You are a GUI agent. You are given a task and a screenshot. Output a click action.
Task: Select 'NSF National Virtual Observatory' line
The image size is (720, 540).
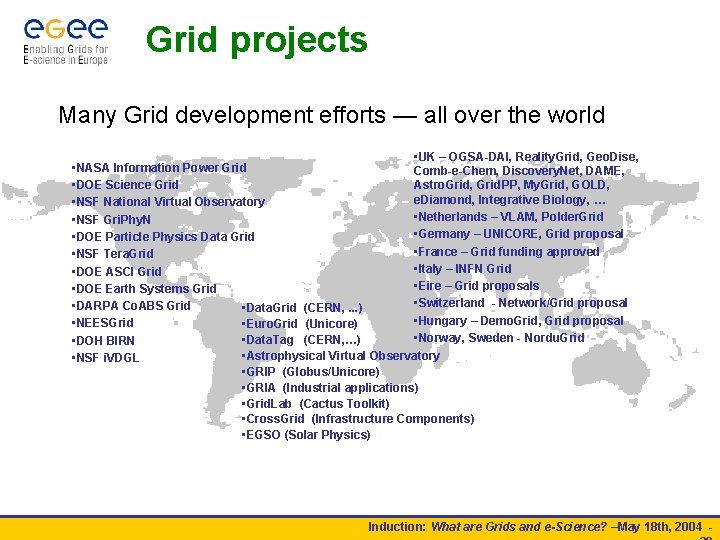pyautogui.click(x=168, y=202)
